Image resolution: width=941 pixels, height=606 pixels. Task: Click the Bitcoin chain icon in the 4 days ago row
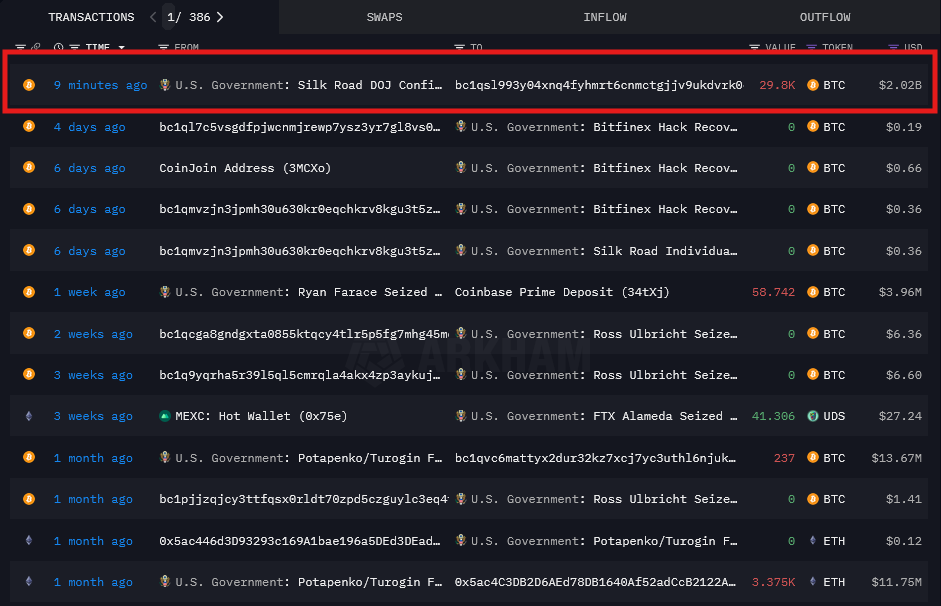click(x=29, y=127)
